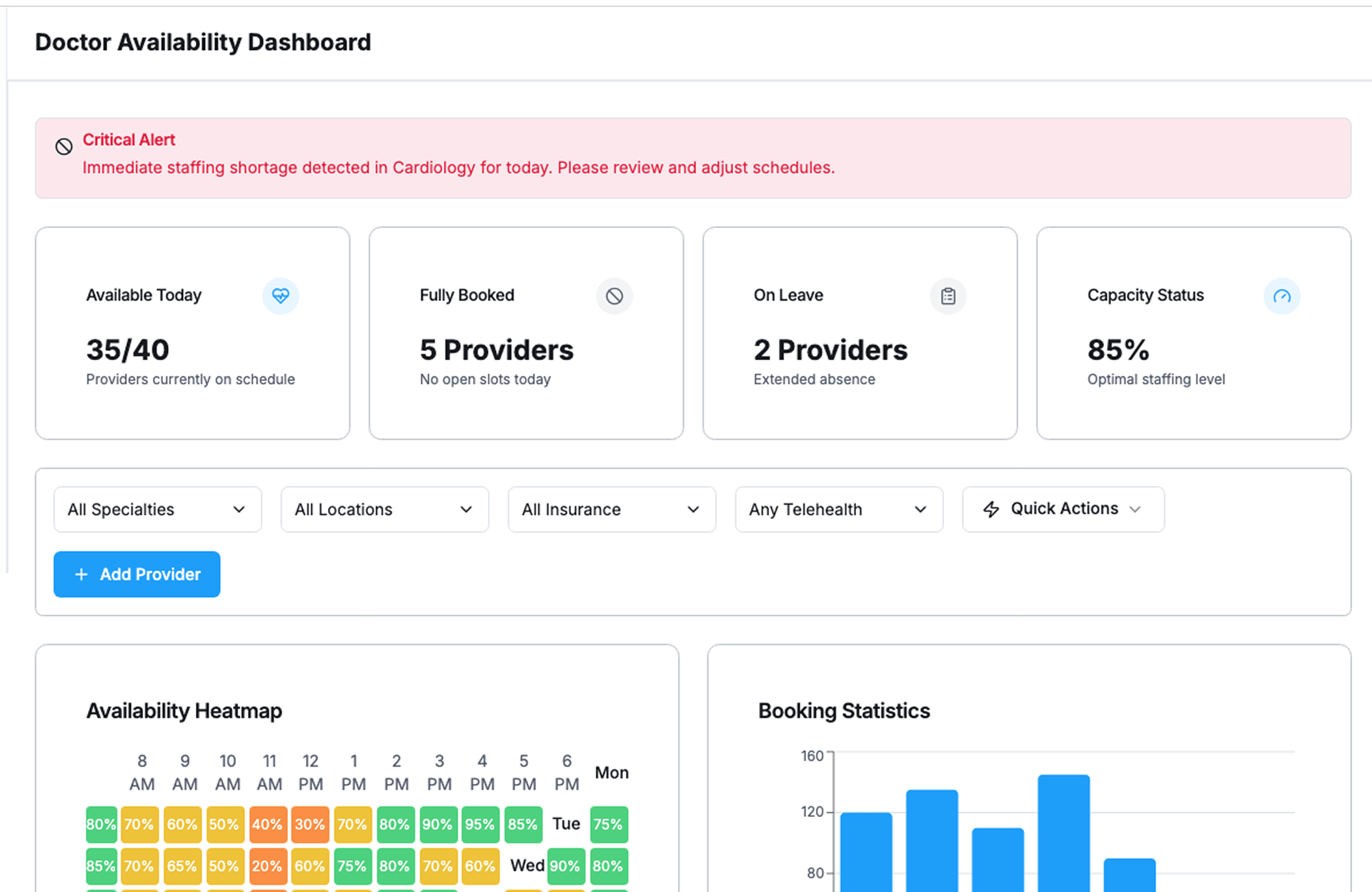Image resolution: width=1372 pixels, height=892 pixels.
Task: Click the 95% green heatmap cell
Action: pos(479,824)
